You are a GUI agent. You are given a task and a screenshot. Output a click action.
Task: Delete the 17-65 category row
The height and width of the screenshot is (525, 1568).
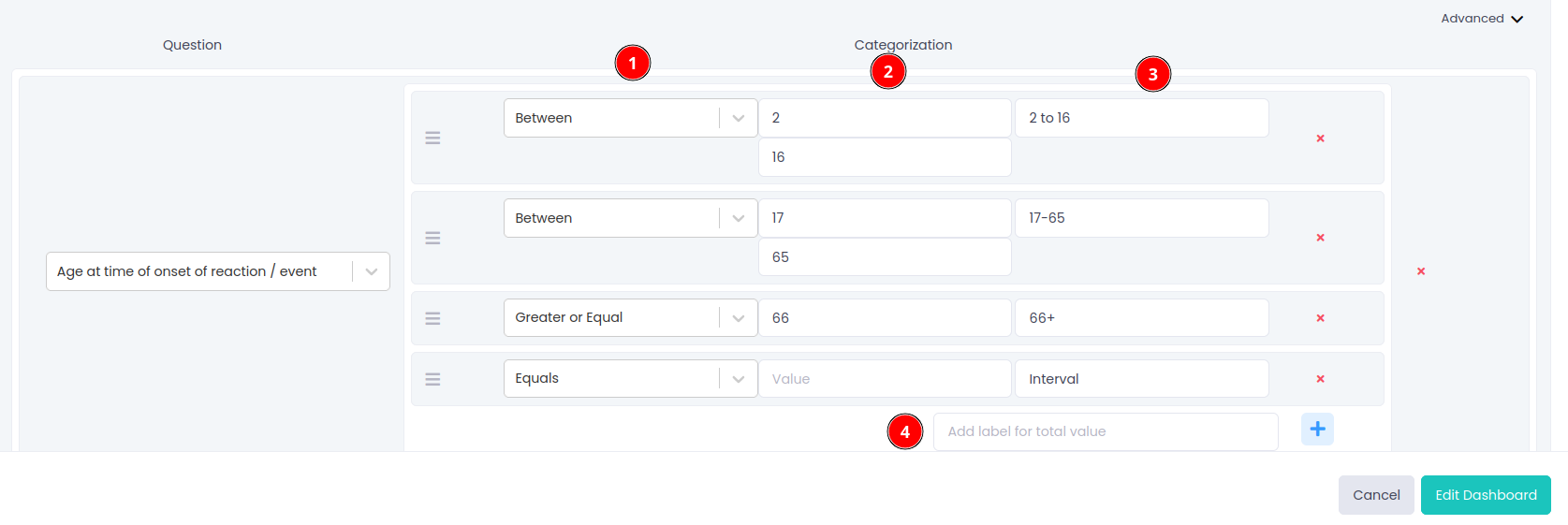tap(1320, 238)
